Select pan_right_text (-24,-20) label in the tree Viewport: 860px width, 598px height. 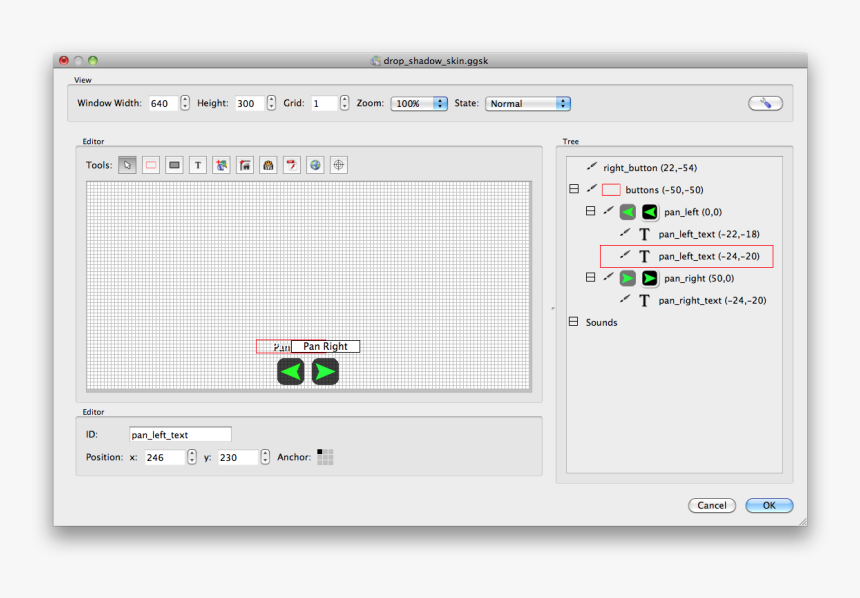(x=712, y=301)
